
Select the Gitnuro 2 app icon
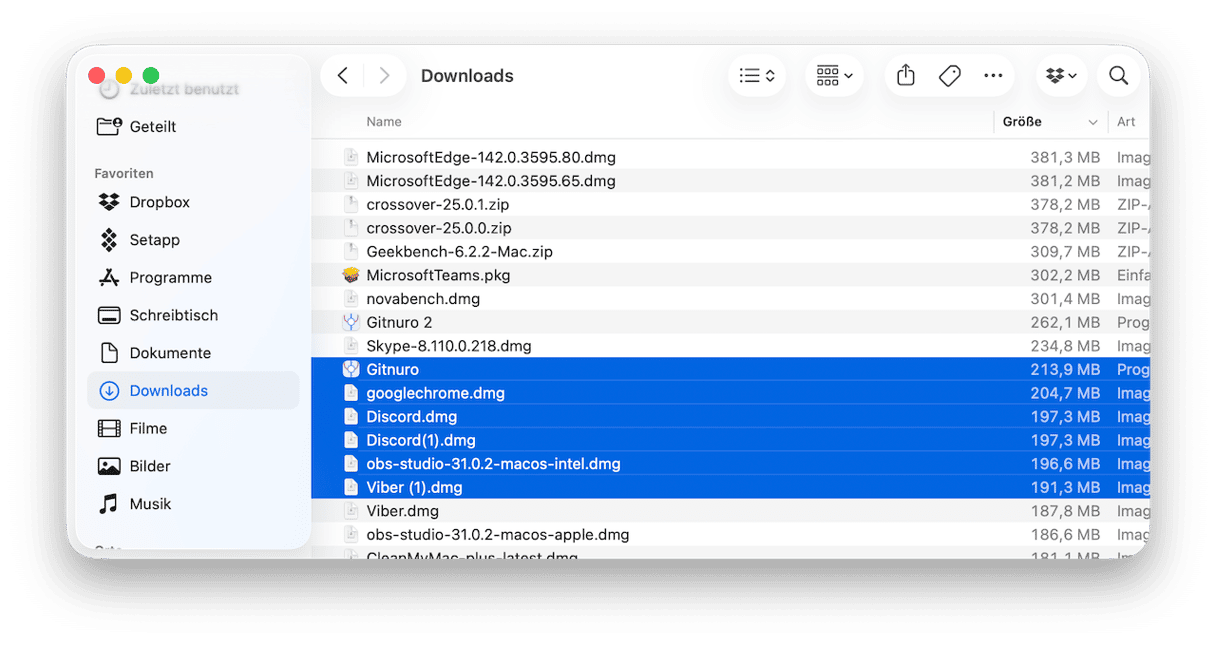(x=350, y=322)
